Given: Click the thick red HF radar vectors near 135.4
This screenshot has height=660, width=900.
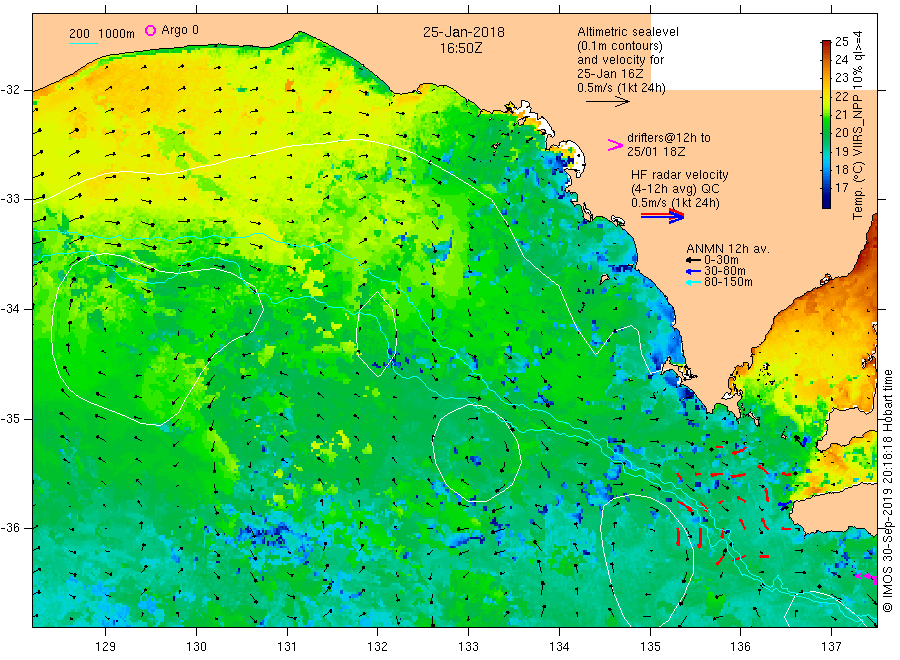Looking at the screenshot, I should point(689,536).
